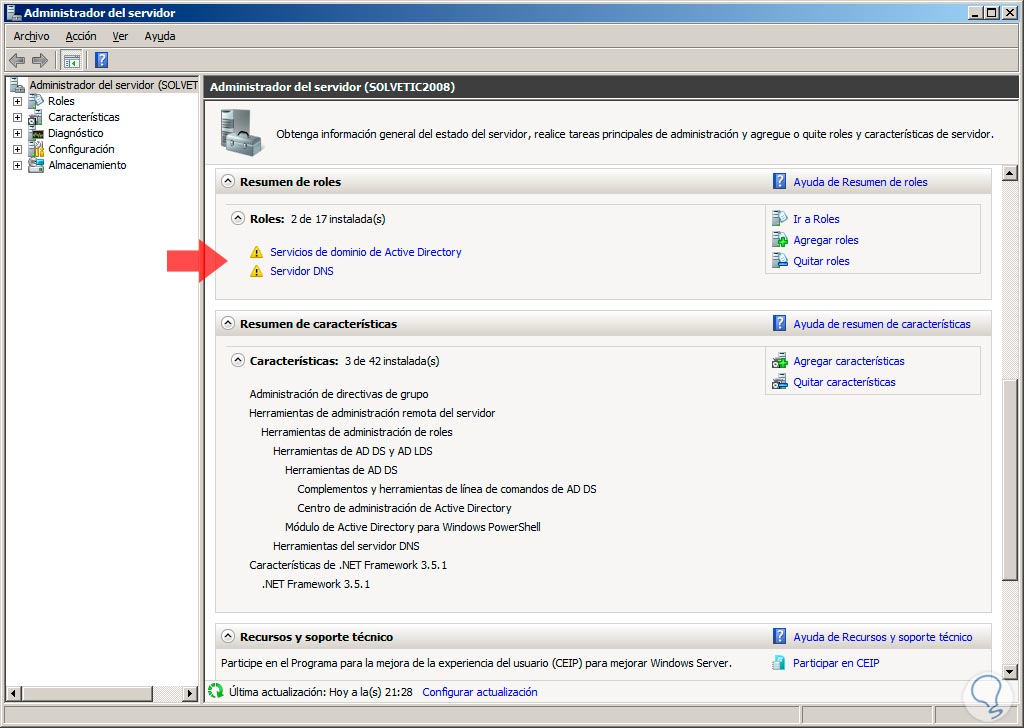Open the Ayuda menu
The image size is (1024, 728).
[160, 36]
